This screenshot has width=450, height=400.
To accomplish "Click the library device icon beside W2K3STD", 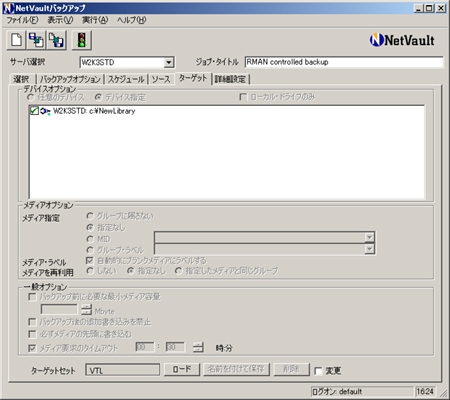I will click(45, 111).
